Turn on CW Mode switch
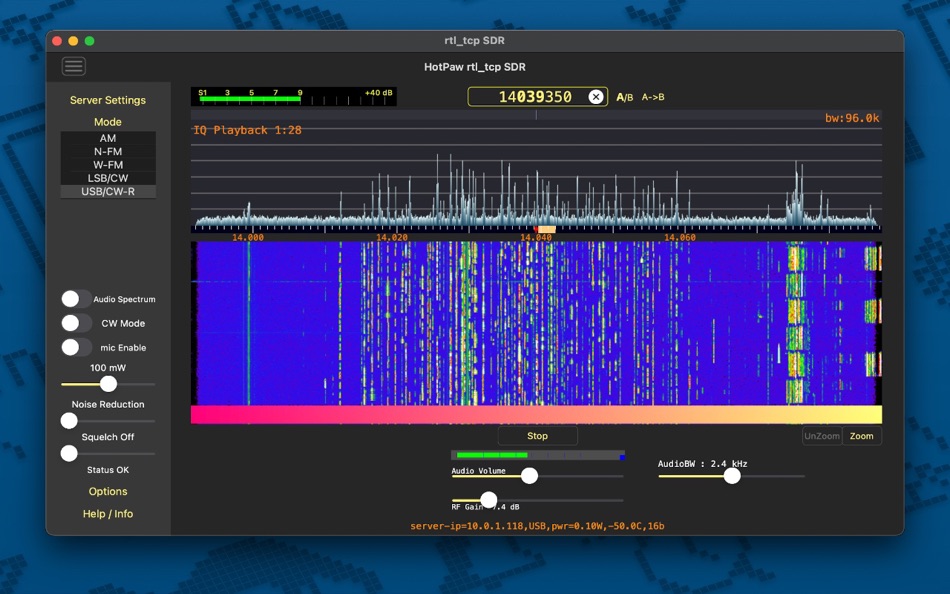The width and height of the screenshot is (950, 594). pyautogui.click(x=76, y=323)
